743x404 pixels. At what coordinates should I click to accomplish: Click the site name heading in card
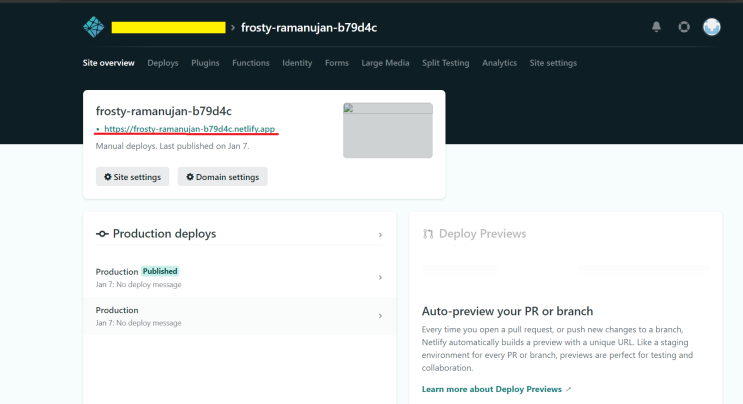[x=163, y=111]
